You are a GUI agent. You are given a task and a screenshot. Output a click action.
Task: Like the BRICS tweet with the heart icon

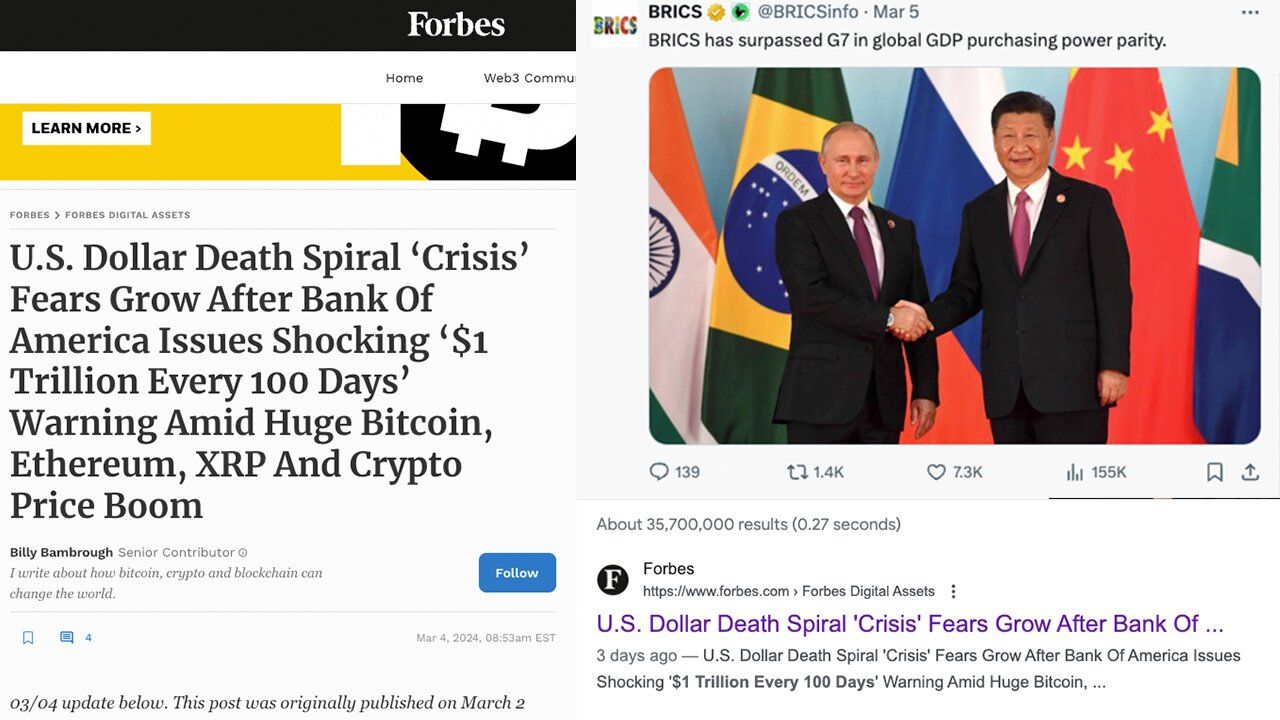pyautogui.click(x=936, y=472)
